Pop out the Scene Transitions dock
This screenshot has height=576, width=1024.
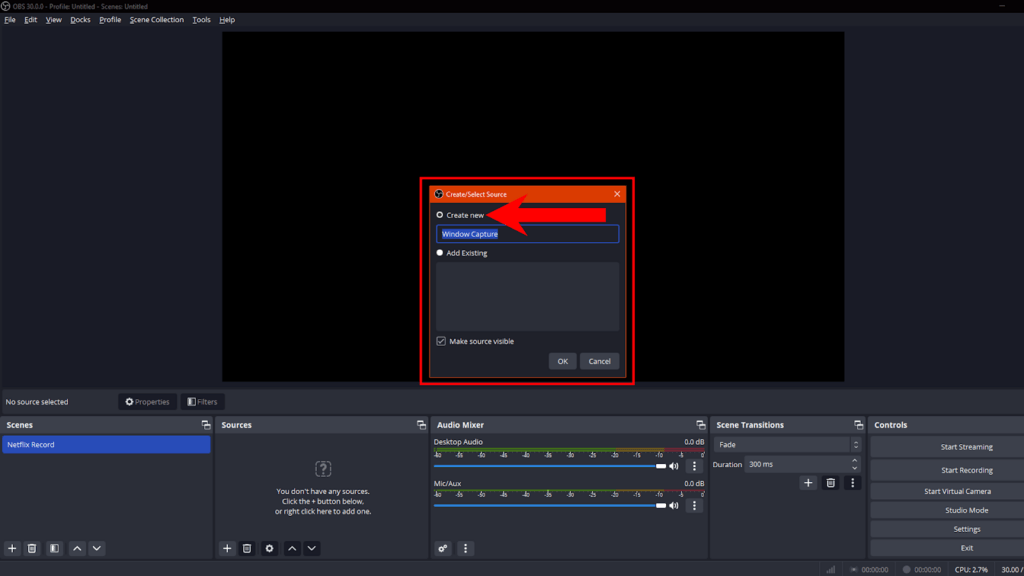pyautogui.click(x=858, y=425)
